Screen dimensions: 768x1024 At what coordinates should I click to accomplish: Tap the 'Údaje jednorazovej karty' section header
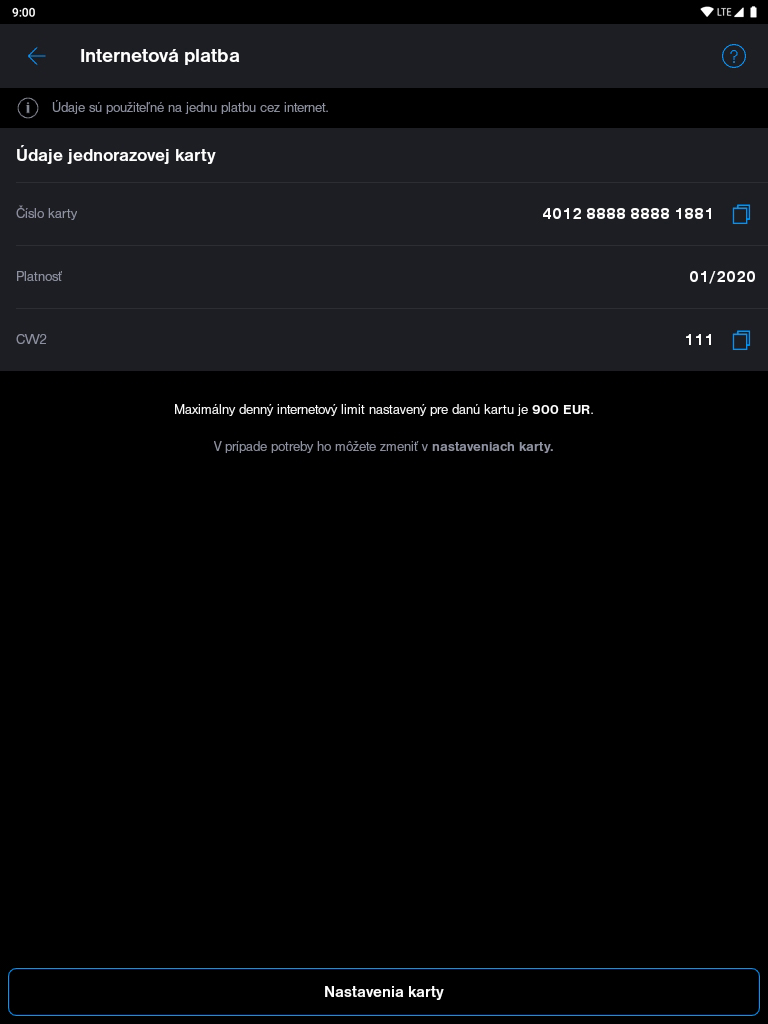pos(116,156)
